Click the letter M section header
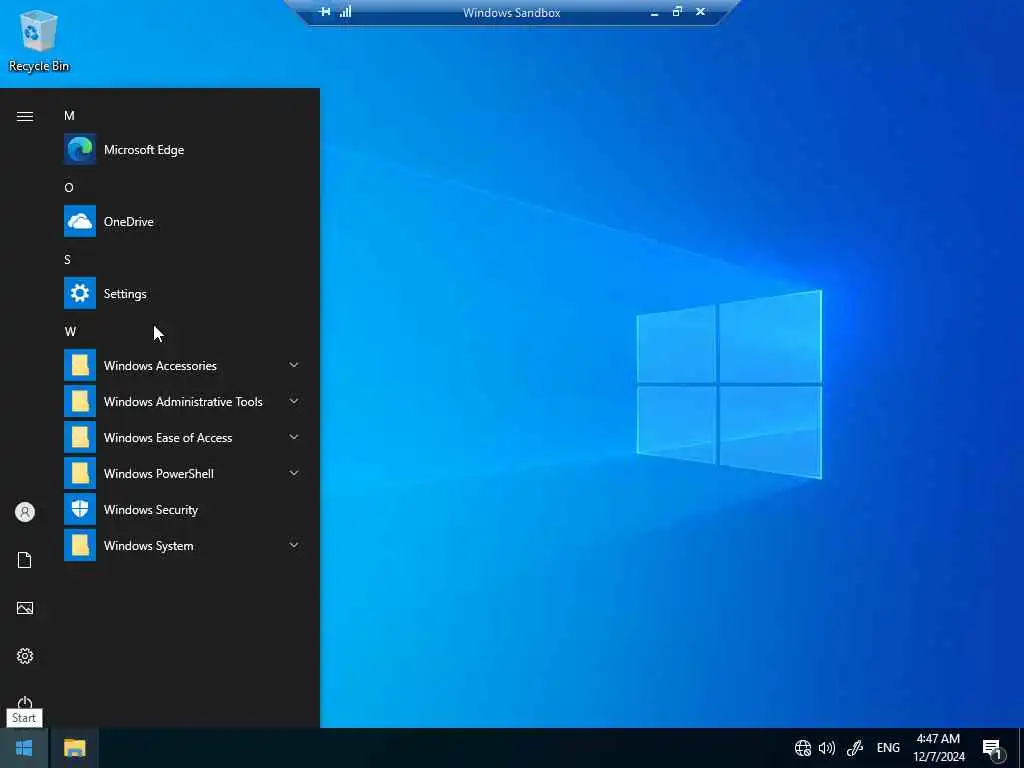Viewport: 1024px width, 768px height. coord(69,116)
